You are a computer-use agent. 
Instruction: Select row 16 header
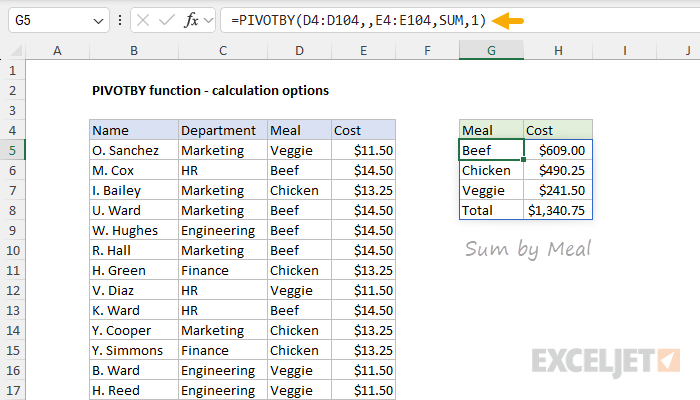pyautogui.click(x=12, y=371)
